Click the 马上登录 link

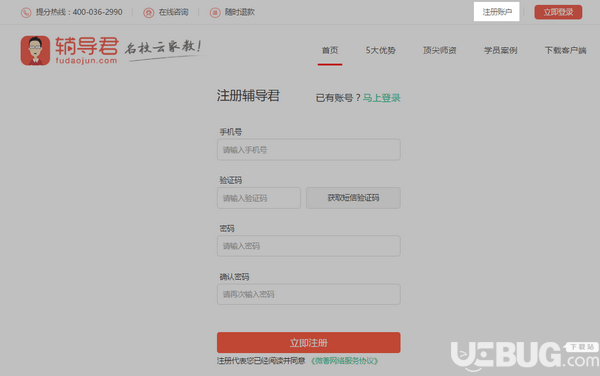[x=382, y=98]
